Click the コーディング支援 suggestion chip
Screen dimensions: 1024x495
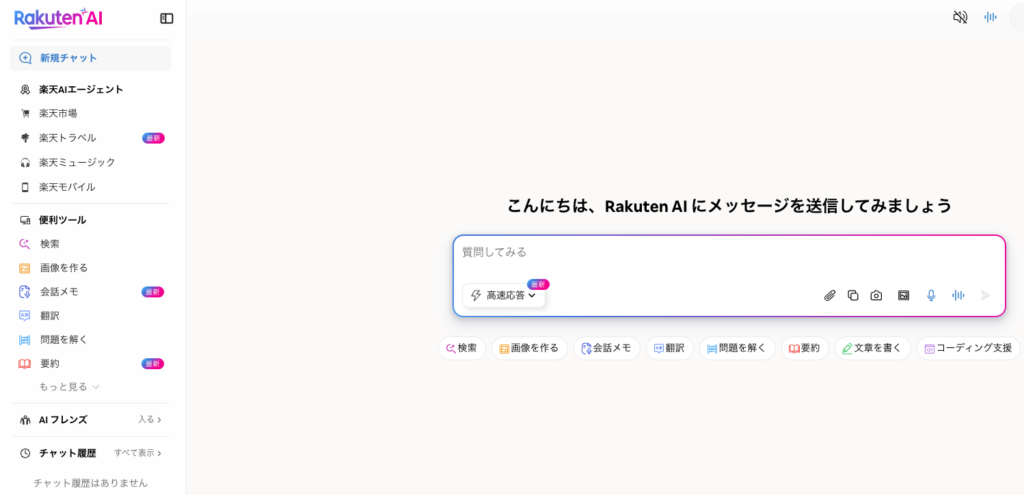pyautogui.click(x=967, y=348)
